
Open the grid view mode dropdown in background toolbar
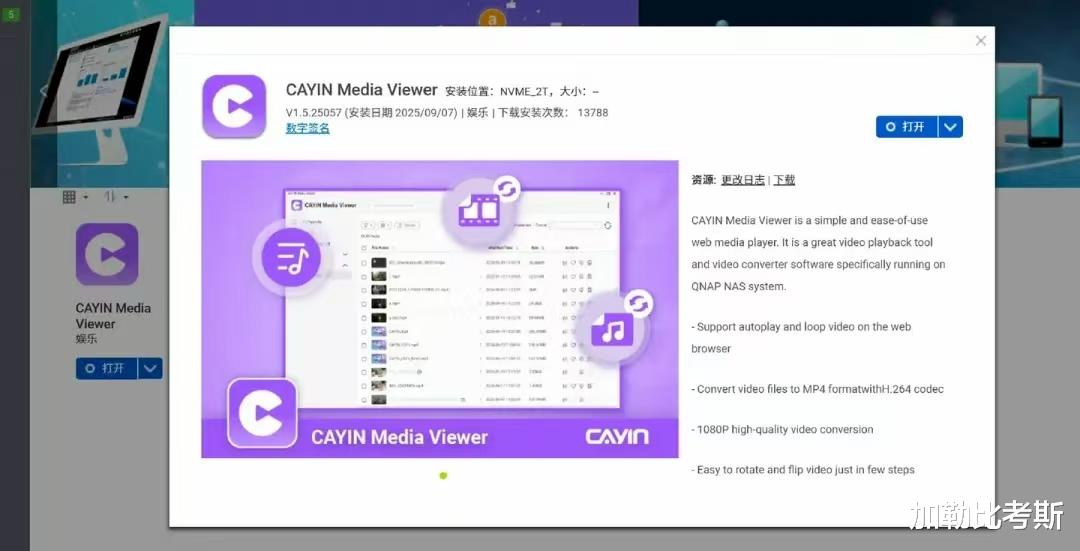tap(76, 197)
